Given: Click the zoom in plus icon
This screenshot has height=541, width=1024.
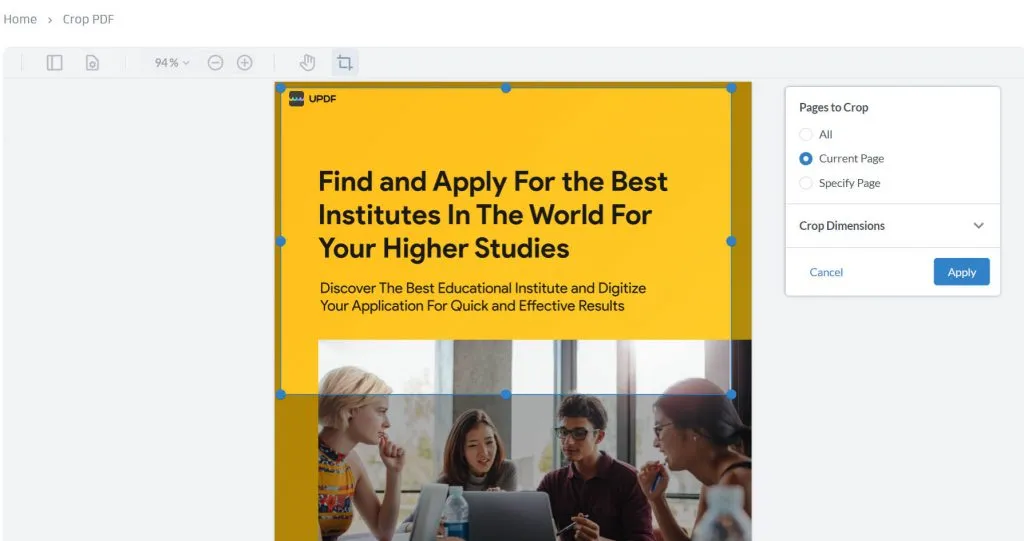Looking at the screenshot, I should [245, 63].
